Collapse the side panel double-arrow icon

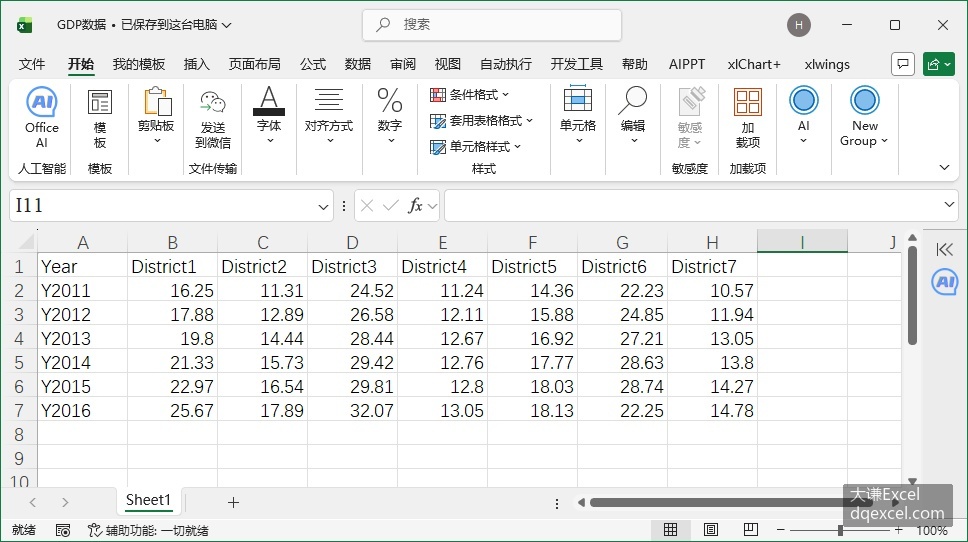coord(945,249)
